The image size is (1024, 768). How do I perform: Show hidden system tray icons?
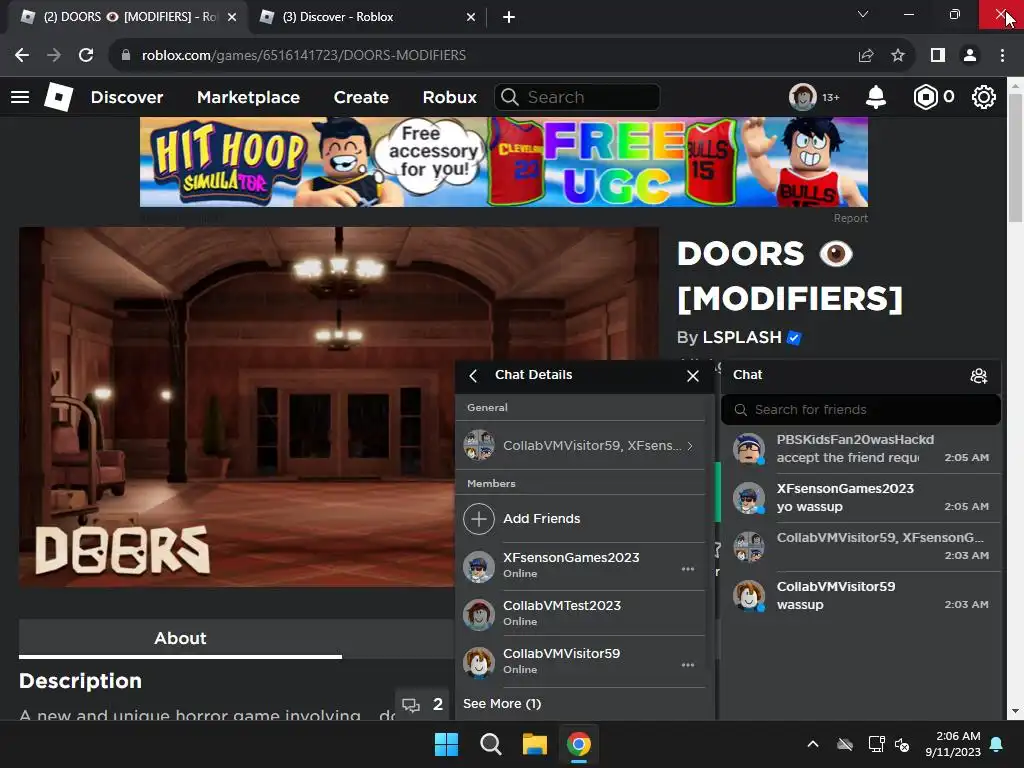tap(813, 744)
